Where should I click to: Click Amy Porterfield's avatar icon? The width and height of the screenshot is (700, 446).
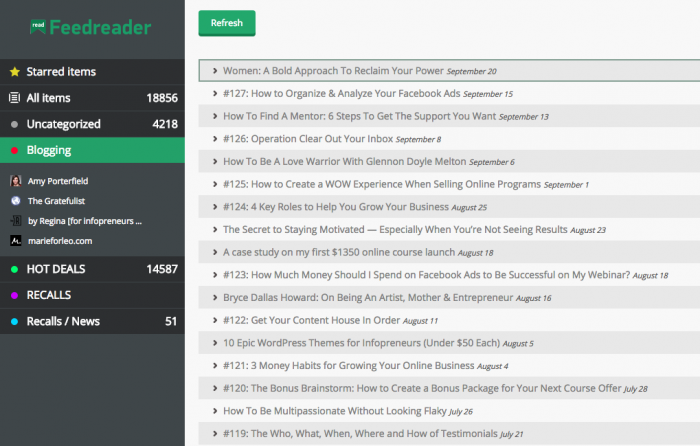tap(16, 181)
